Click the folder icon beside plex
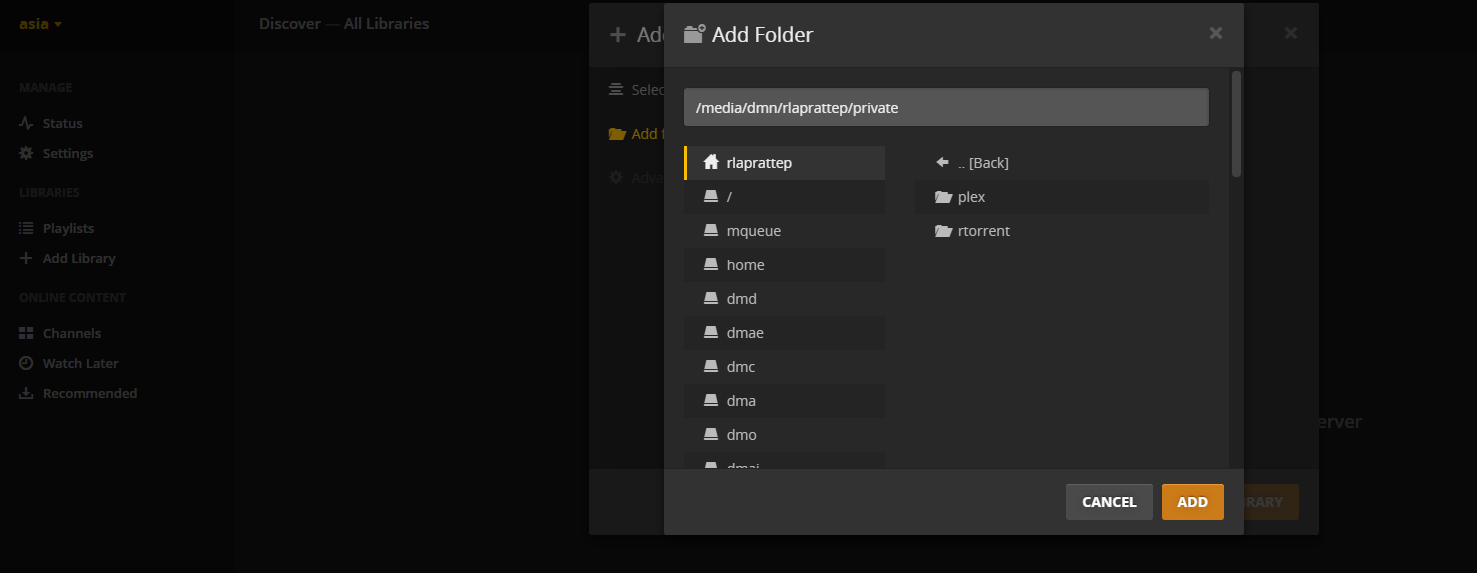This screenshot has height=573, width=1477. (943, 197)
